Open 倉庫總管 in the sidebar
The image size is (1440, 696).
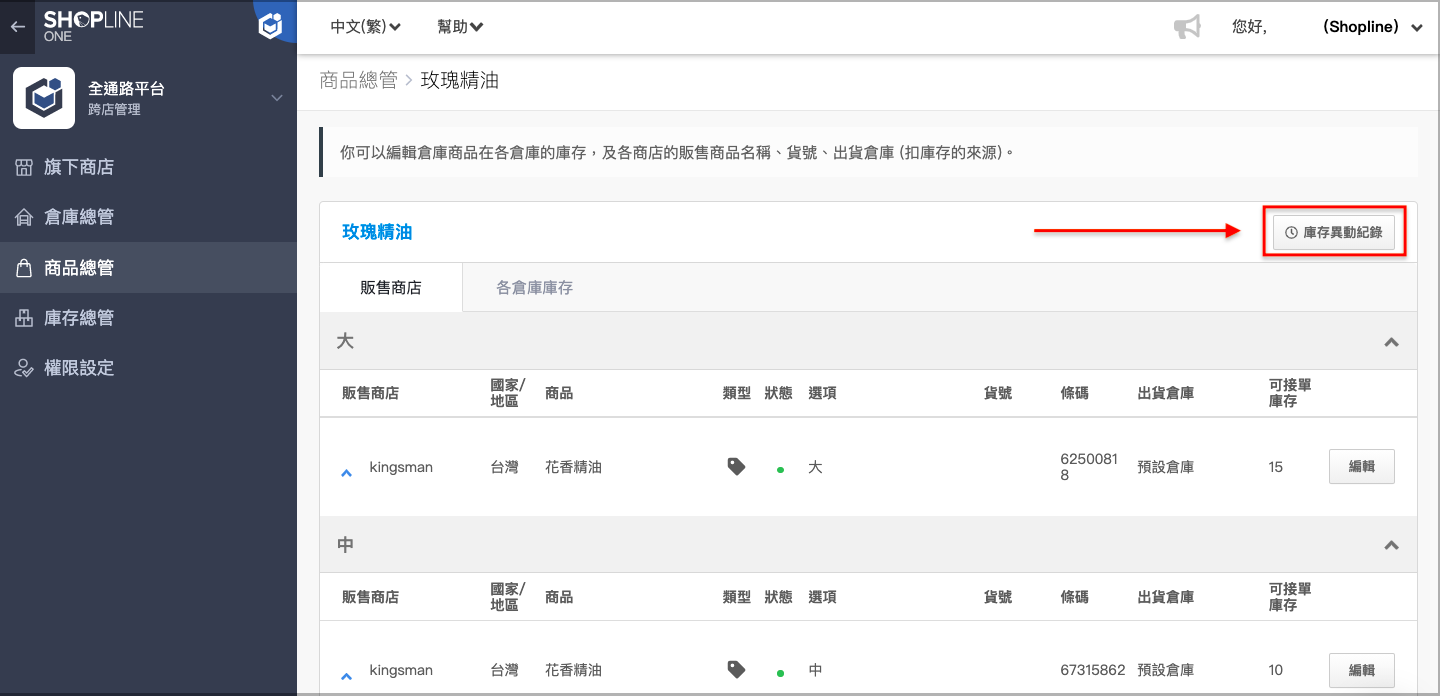[148, 217]
